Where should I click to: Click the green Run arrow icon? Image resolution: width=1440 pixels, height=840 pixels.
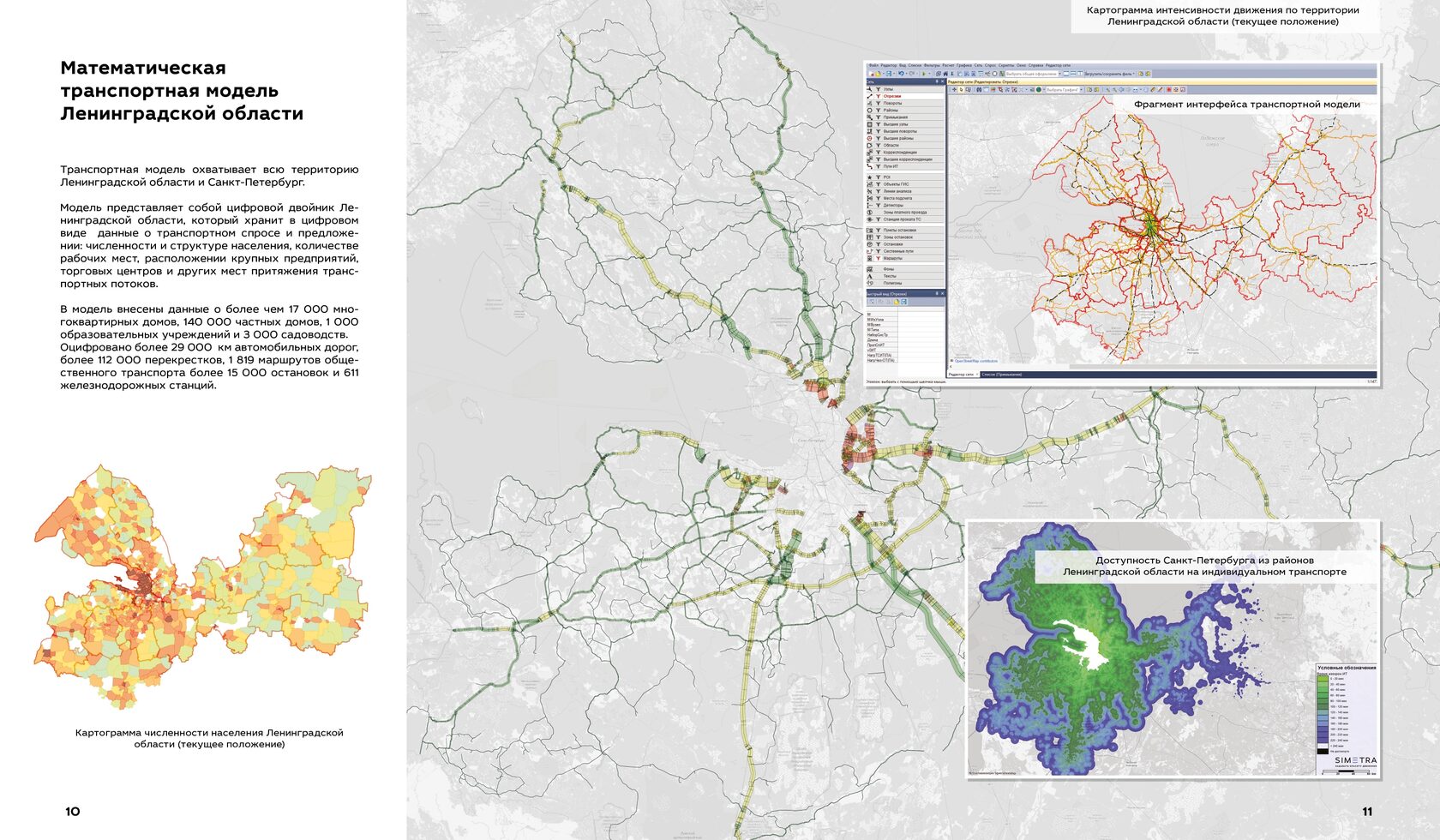[x=924, y=74]
